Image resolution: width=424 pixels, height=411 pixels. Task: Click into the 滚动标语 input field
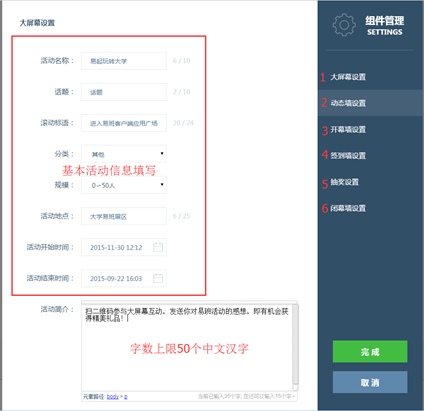pos(124,123)
